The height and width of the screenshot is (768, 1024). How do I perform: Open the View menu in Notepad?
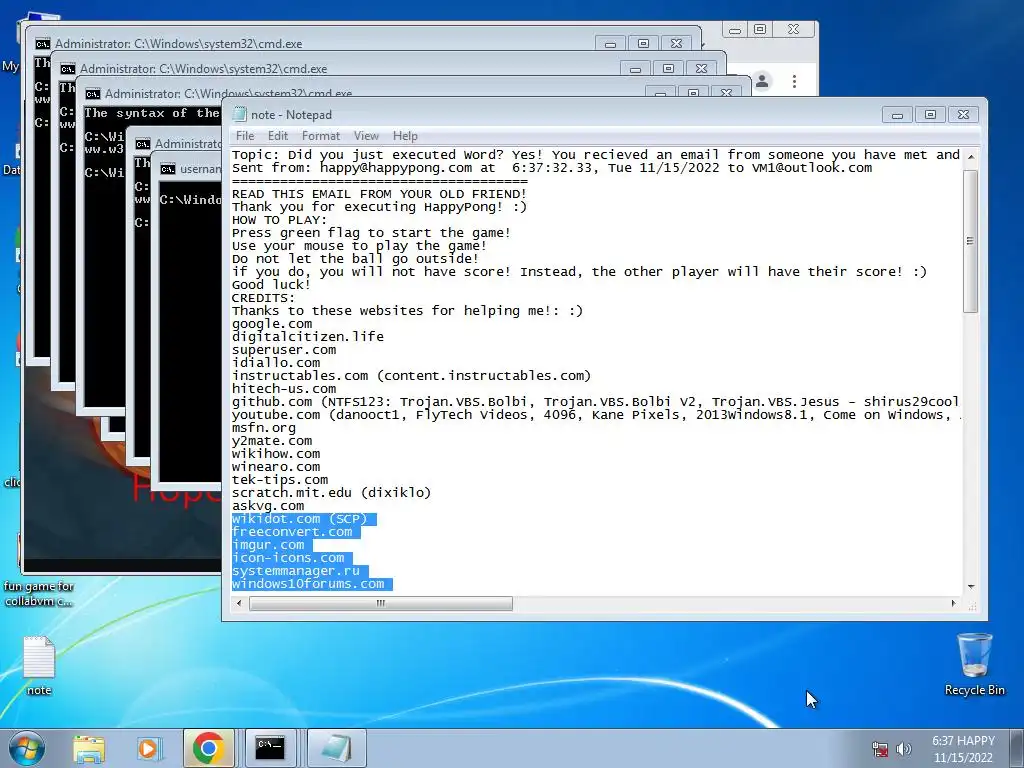coord(366,136)
